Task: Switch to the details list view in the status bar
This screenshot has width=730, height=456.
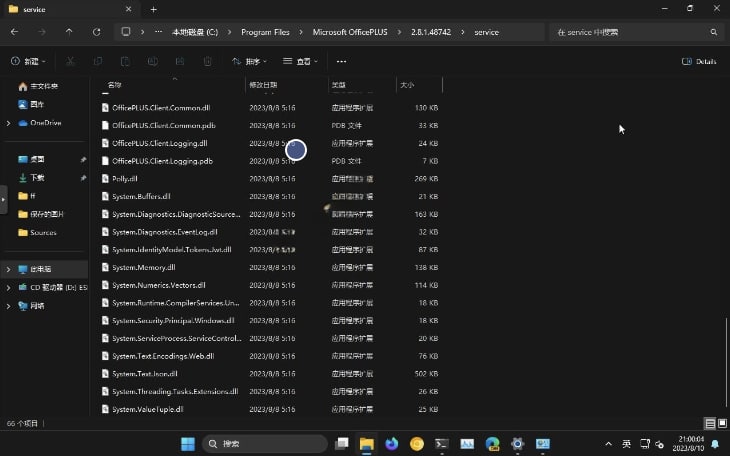Action: tap(709, 423)
